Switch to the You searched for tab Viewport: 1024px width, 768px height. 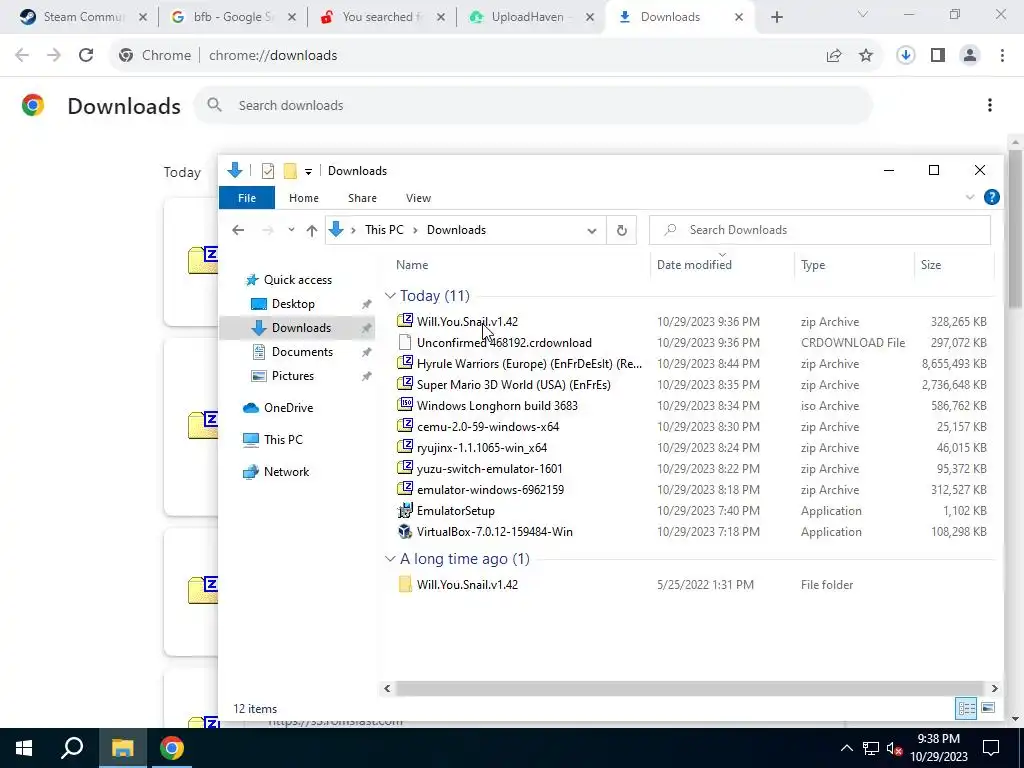[x=382, y=17]
